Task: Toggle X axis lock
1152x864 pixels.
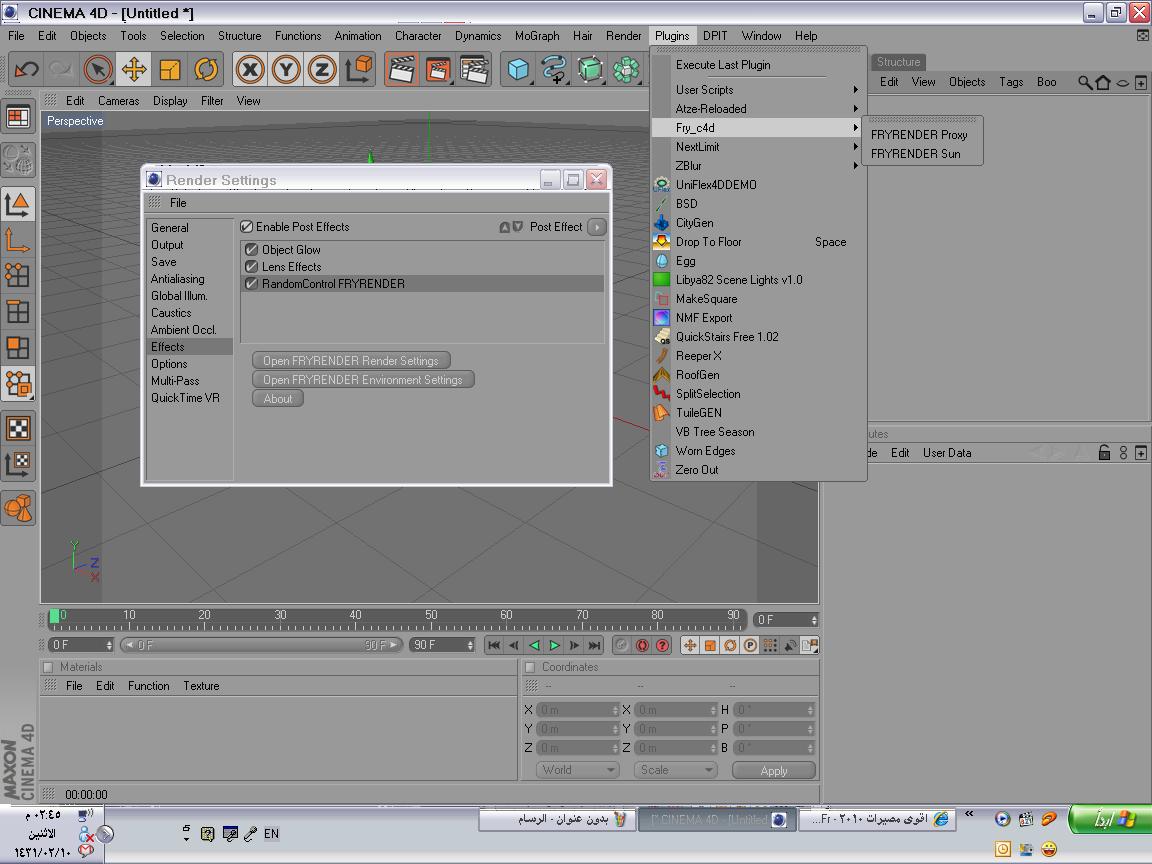Action: (x=250, y=70)
